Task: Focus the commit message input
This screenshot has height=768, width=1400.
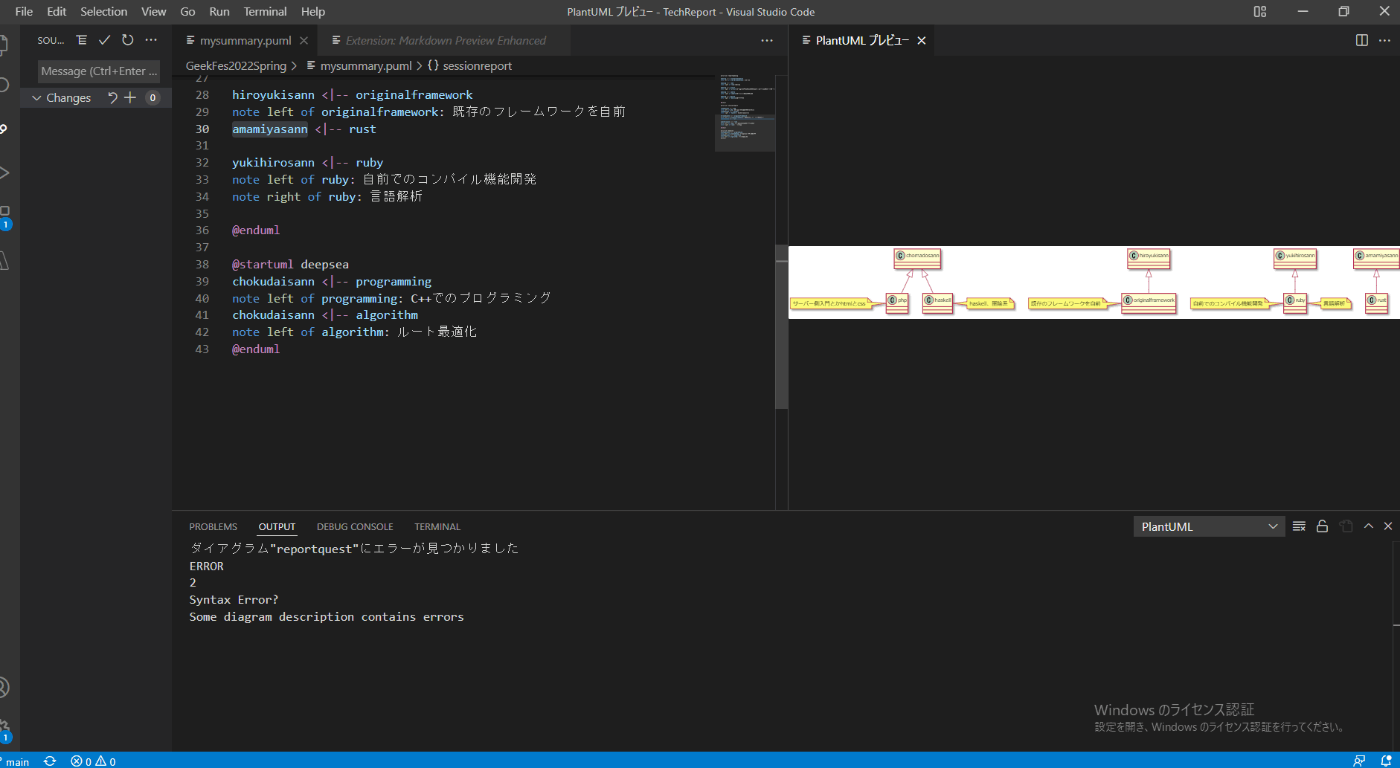Action: coord(99,71)
